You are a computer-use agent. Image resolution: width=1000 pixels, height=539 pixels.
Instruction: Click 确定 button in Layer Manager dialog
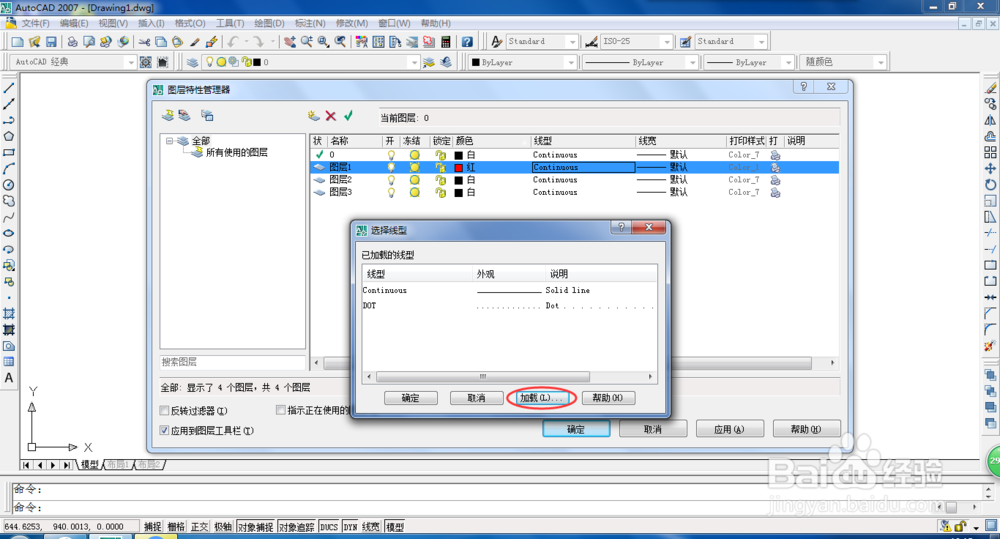pos(576,429)
